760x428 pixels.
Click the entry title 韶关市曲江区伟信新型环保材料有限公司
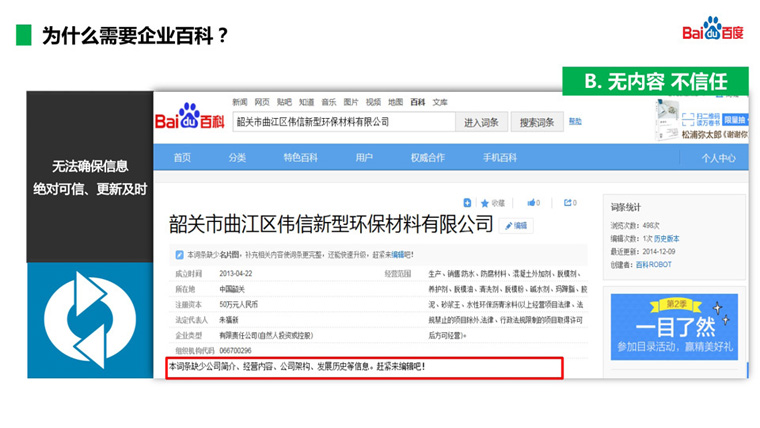point(331,224)
